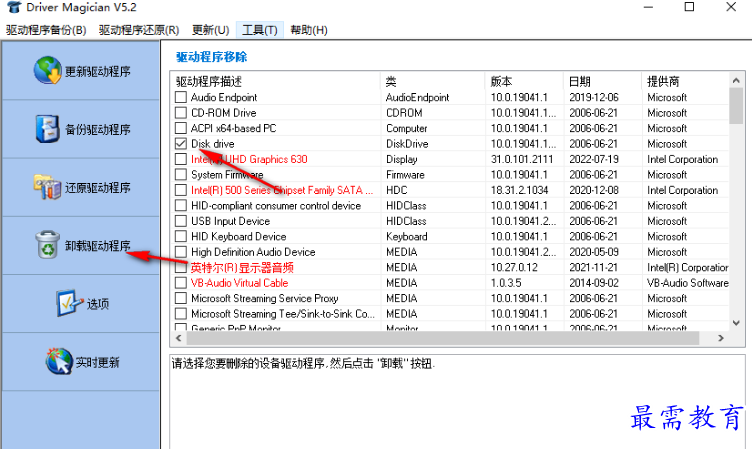Click the Keyboard class cell

[x=406, y=236]
